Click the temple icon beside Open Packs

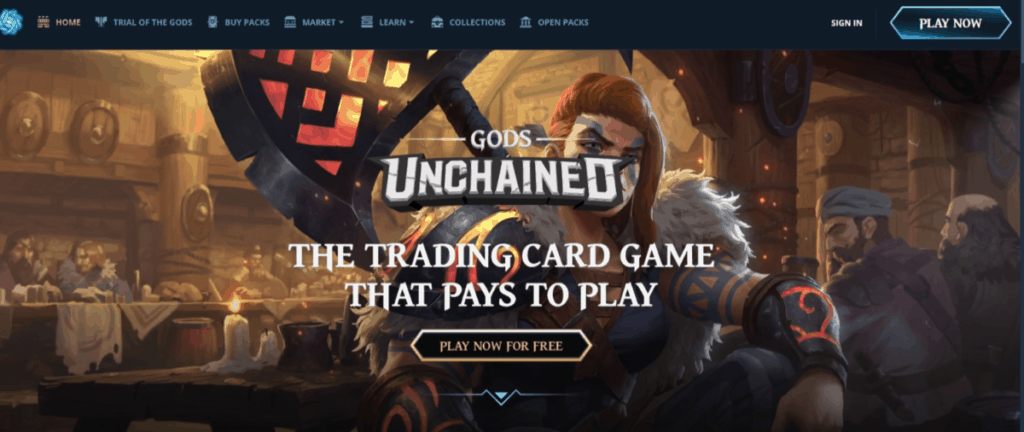[x=525, y=22]
